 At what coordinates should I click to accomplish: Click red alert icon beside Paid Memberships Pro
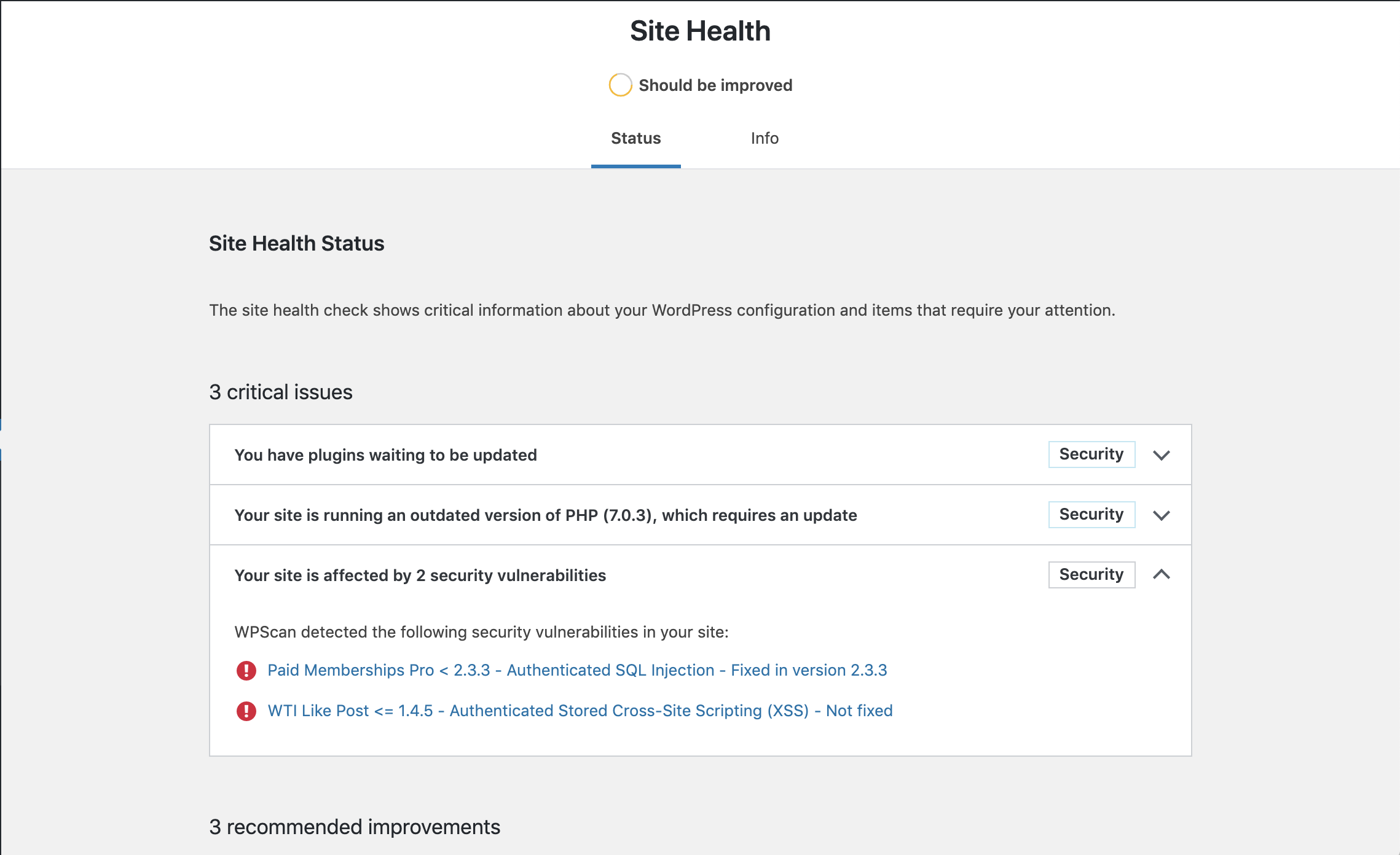246,670
